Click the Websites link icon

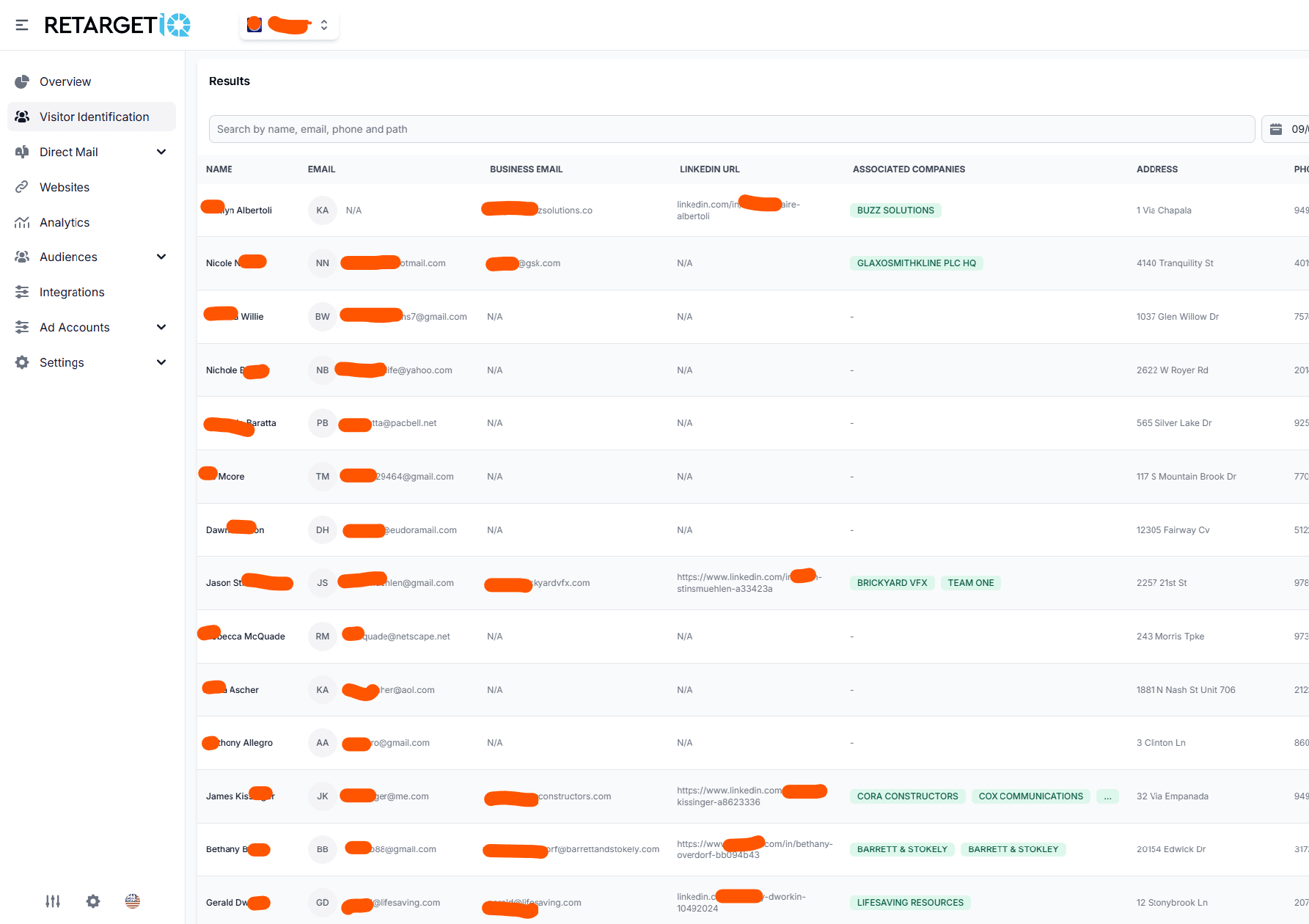[x=22, y=187]
